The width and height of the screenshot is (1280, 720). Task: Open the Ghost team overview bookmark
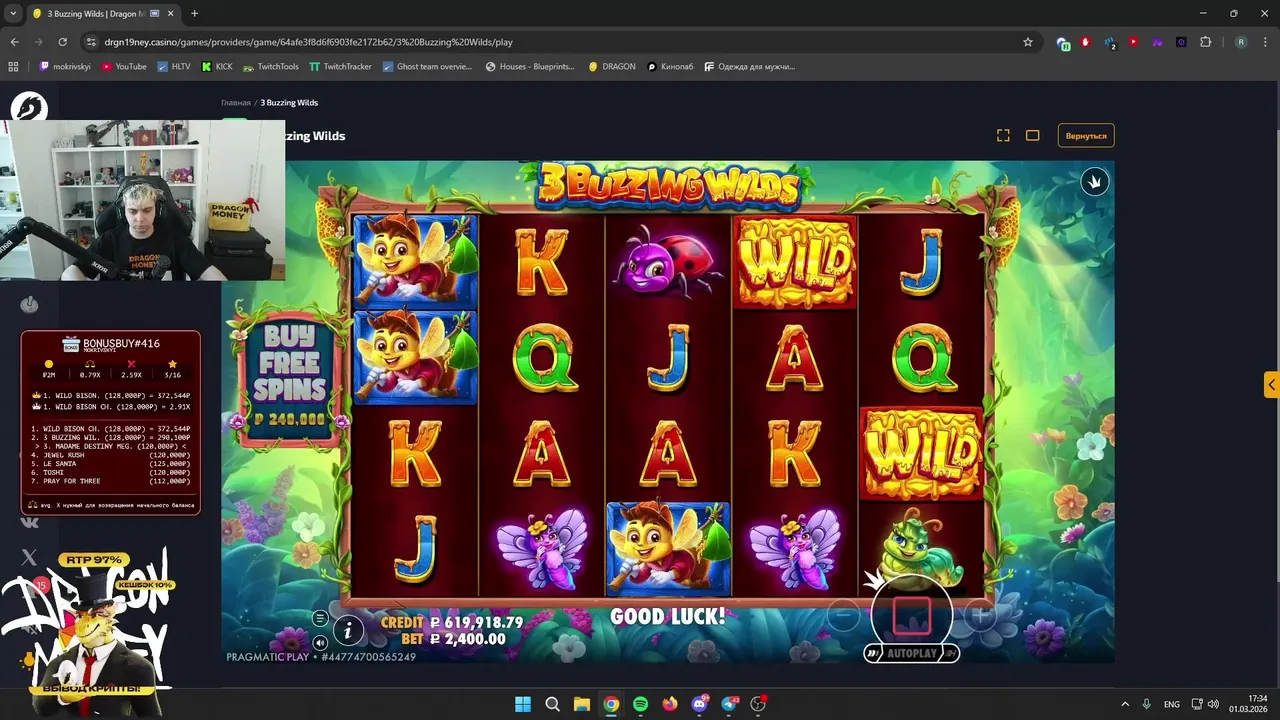click(427, 67)
